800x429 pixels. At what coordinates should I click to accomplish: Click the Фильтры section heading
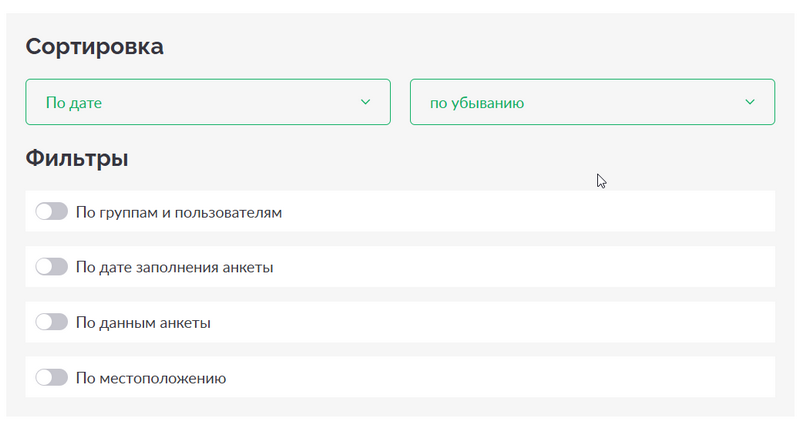[x=77, y=158]
